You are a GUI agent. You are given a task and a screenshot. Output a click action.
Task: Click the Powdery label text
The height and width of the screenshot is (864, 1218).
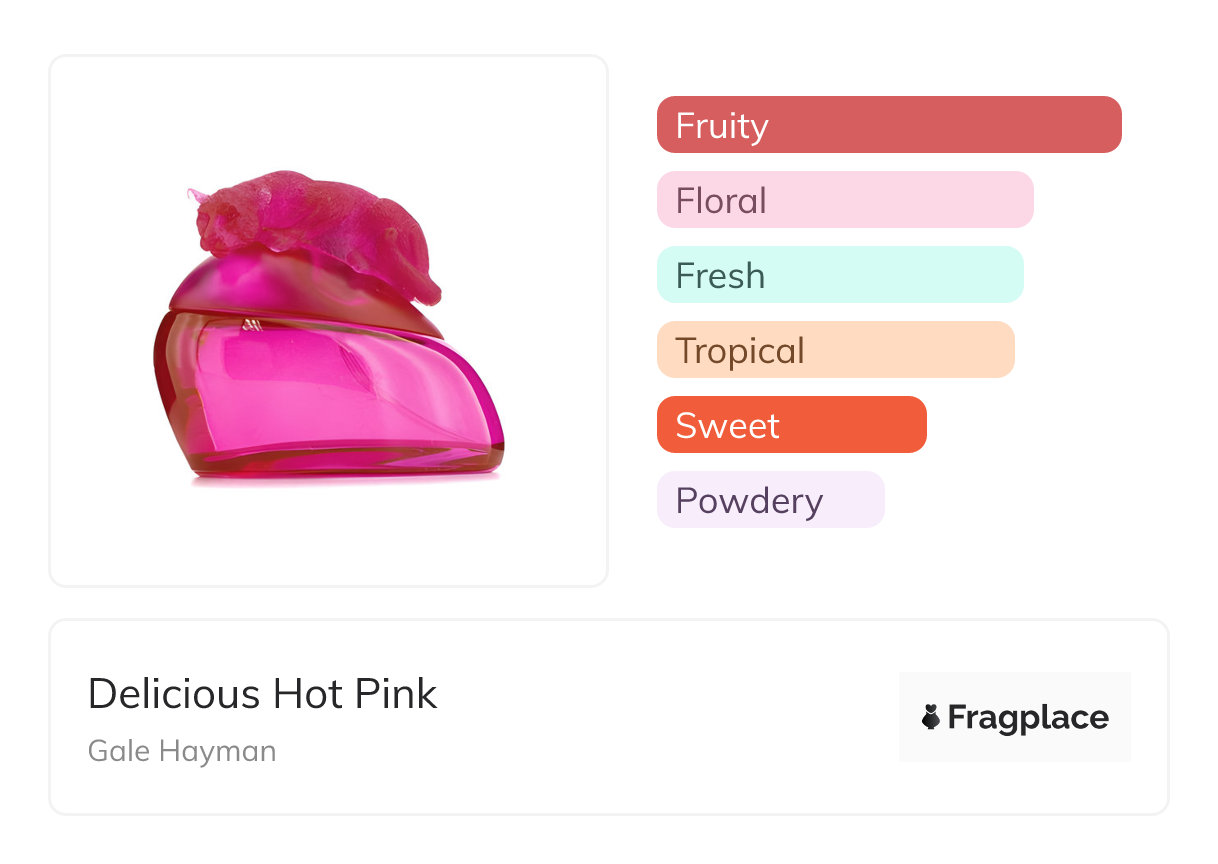749,501
